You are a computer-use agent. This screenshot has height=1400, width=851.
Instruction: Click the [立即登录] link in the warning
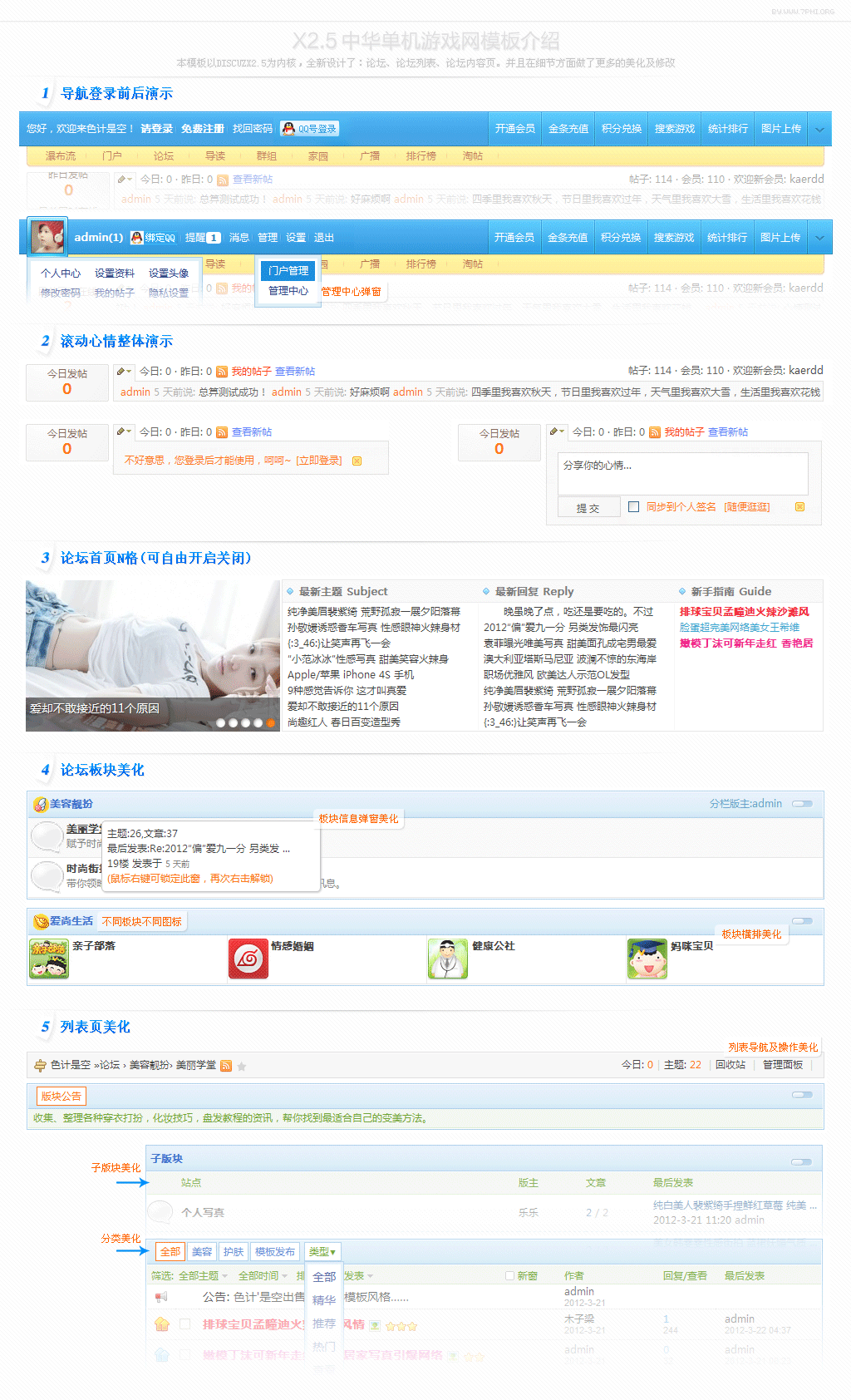320,461
